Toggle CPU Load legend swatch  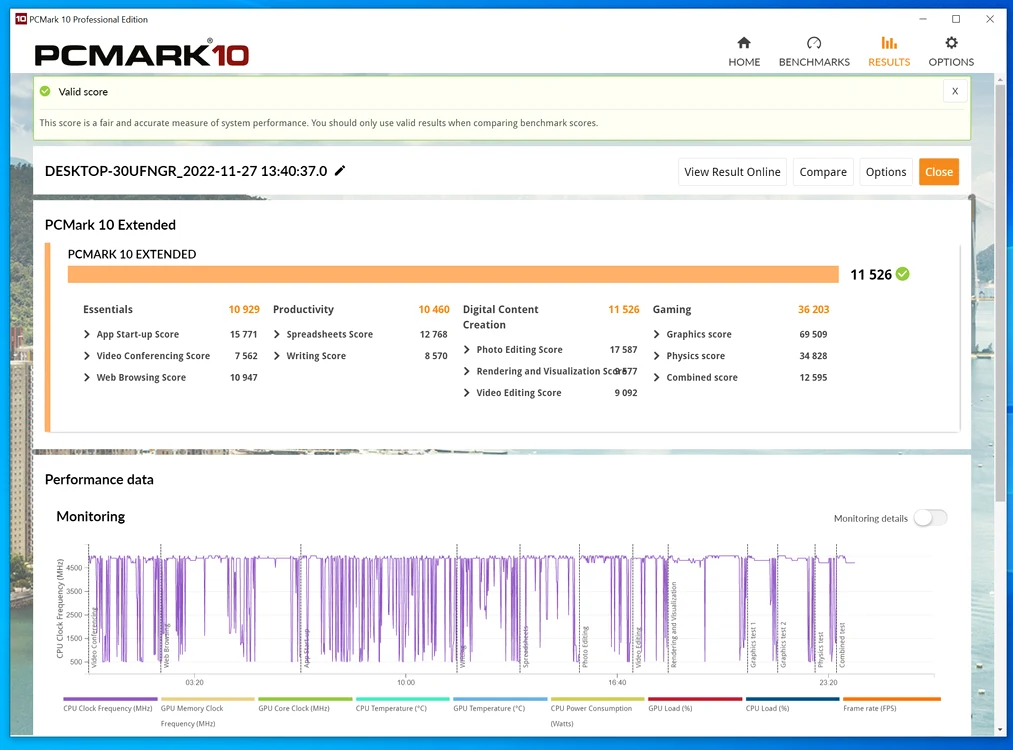pos(793,699)
